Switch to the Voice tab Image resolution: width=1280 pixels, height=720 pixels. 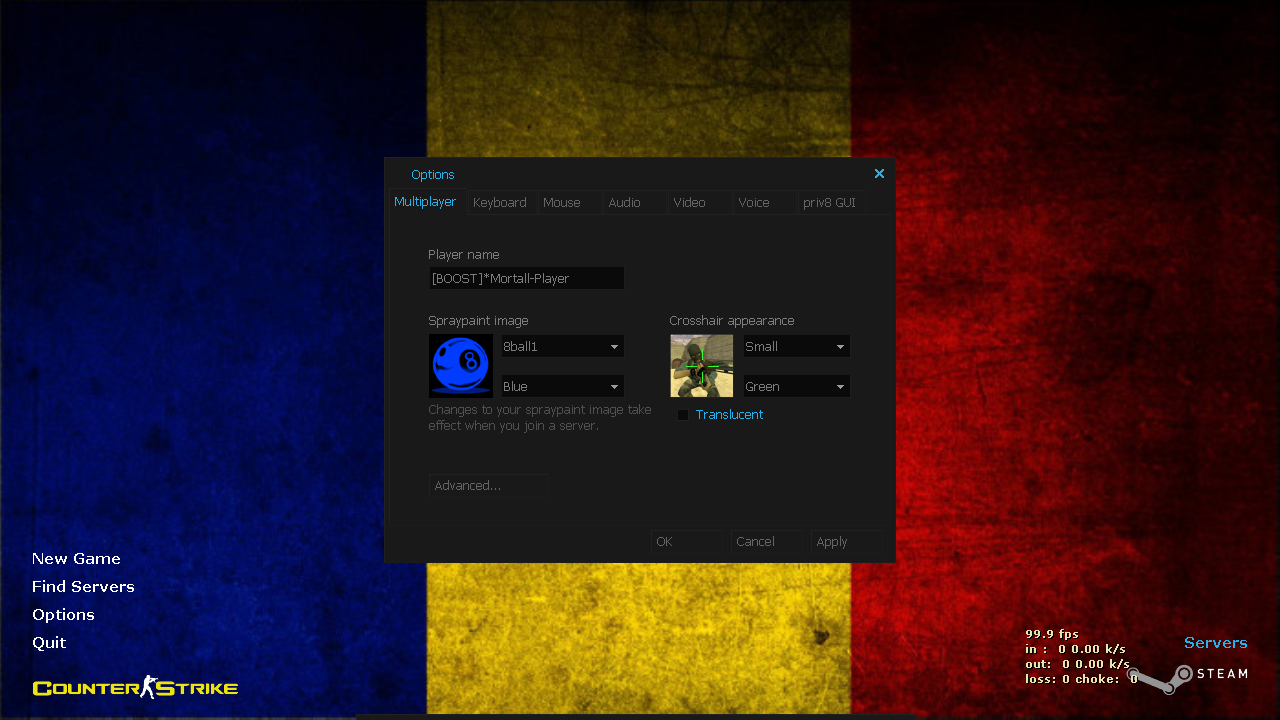753,202
